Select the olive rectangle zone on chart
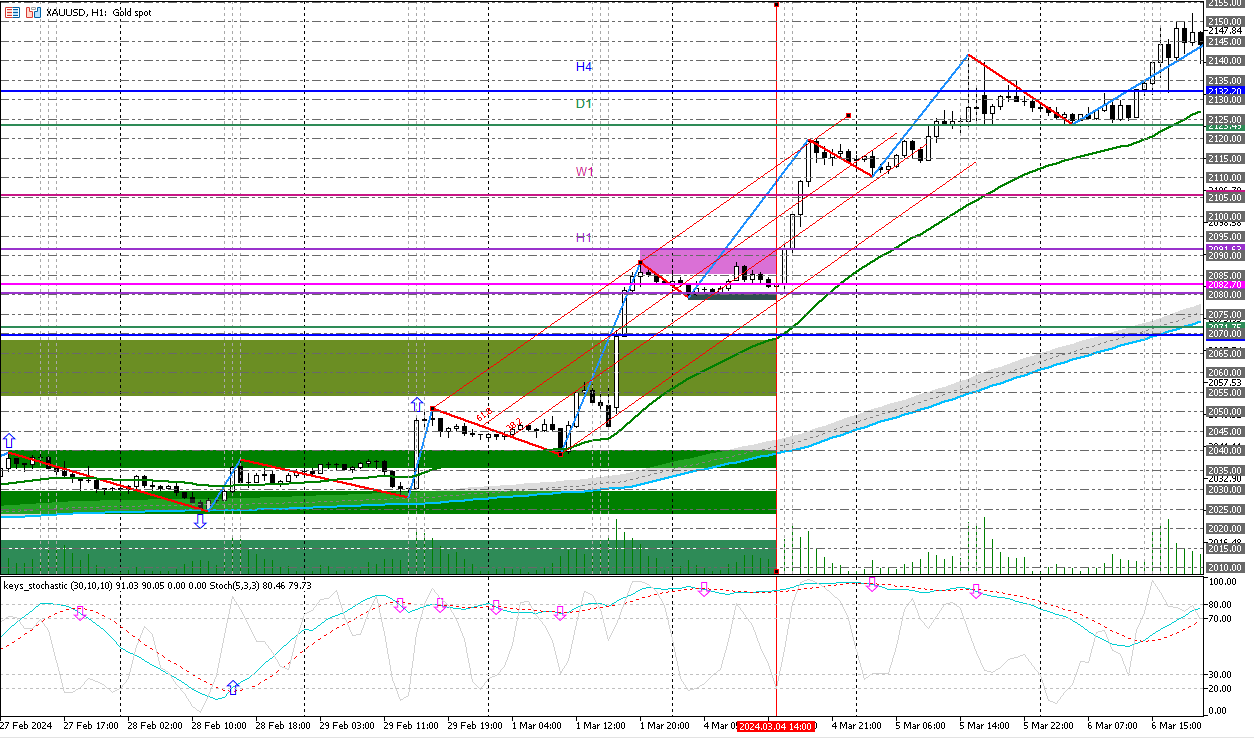Image resolution: width=1254 pixels, height=738 pixels. point(389,367)
